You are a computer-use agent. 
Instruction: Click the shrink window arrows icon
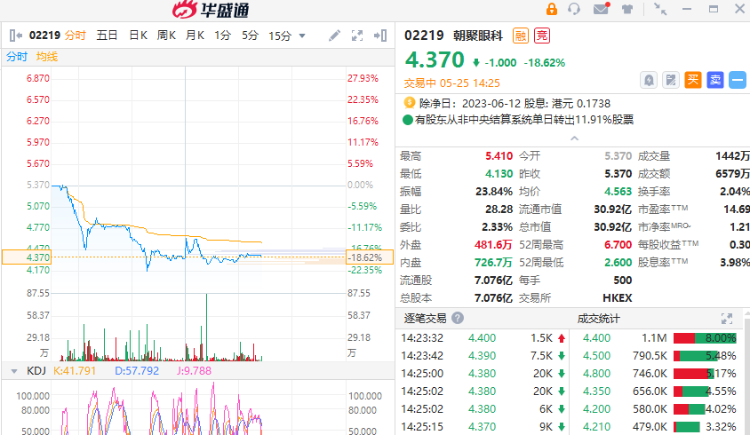(x=660, y=9)
